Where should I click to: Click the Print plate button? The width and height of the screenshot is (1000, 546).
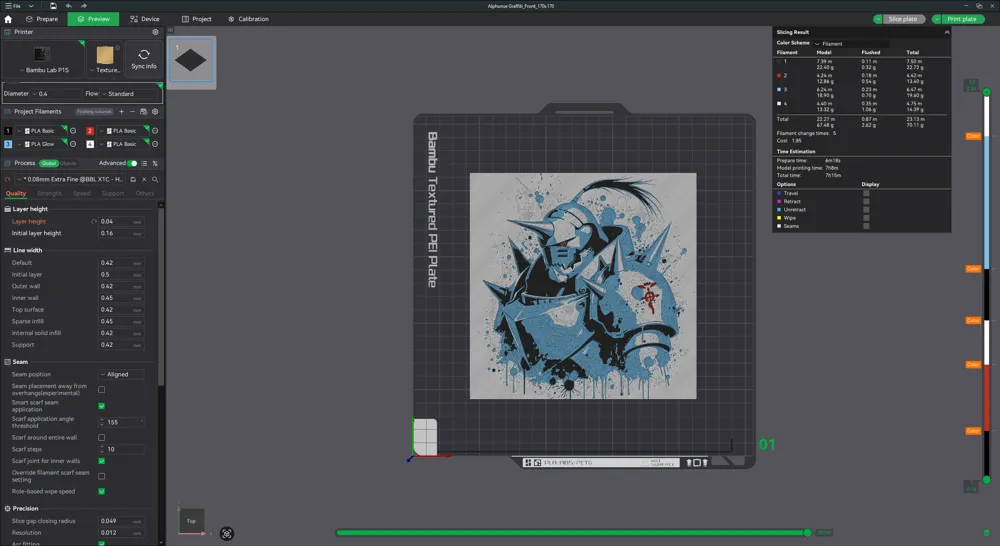(962, 19)
